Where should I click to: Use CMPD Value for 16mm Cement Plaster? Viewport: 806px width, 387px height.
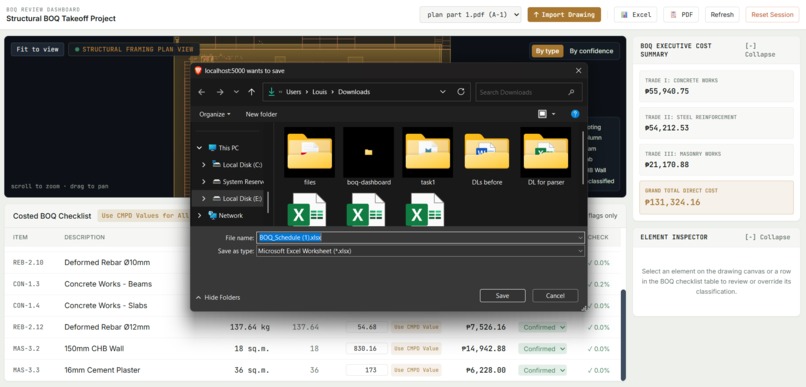tap(416, 370)
